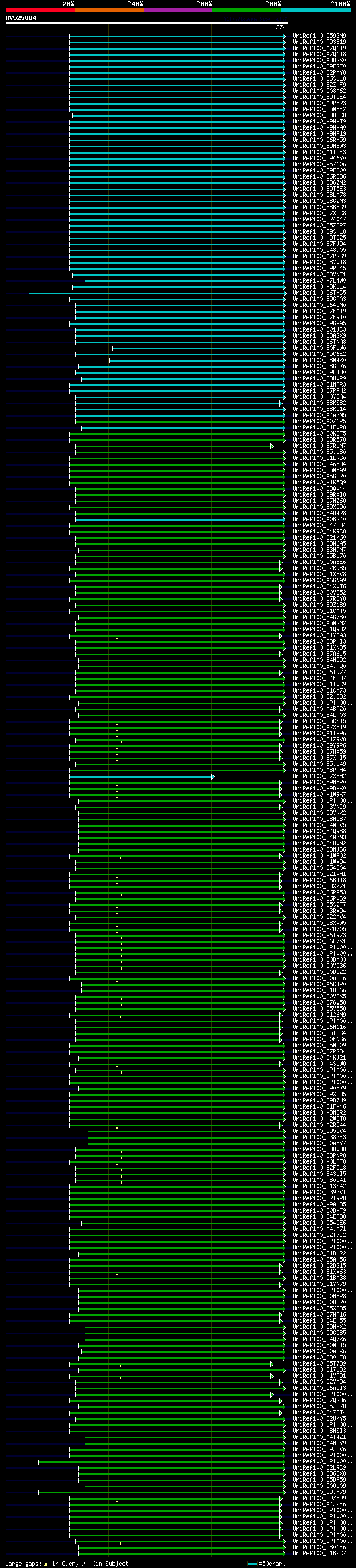This screenshot has width=356, height=1568.
Task: Click the UniRef100_Q6F7X1 label
Action: coord(319,942)
